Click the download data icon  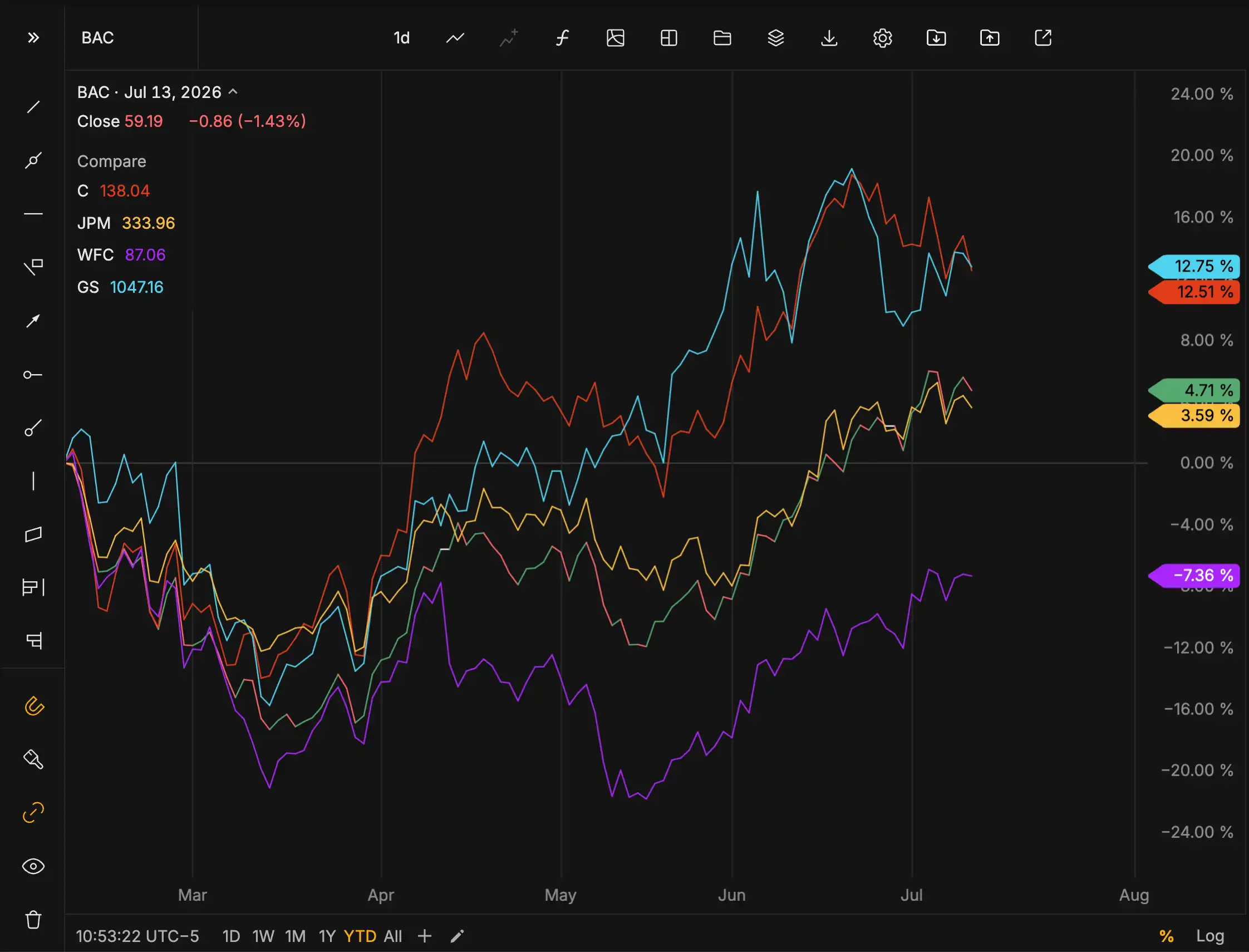click(829, 38)
